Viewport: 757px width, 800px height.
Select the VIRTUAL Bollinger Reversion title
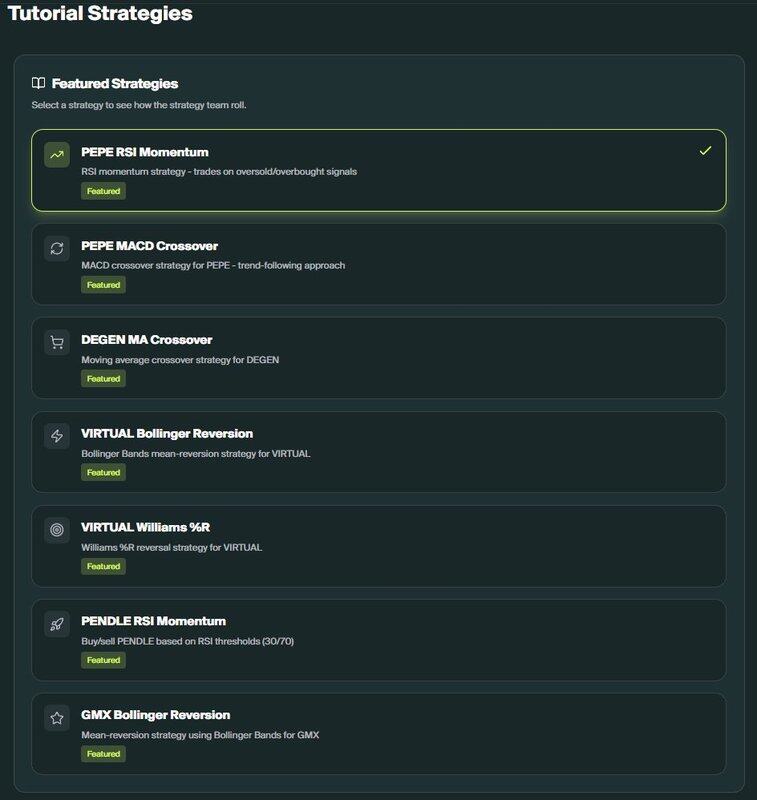click(x=166, y=434)
